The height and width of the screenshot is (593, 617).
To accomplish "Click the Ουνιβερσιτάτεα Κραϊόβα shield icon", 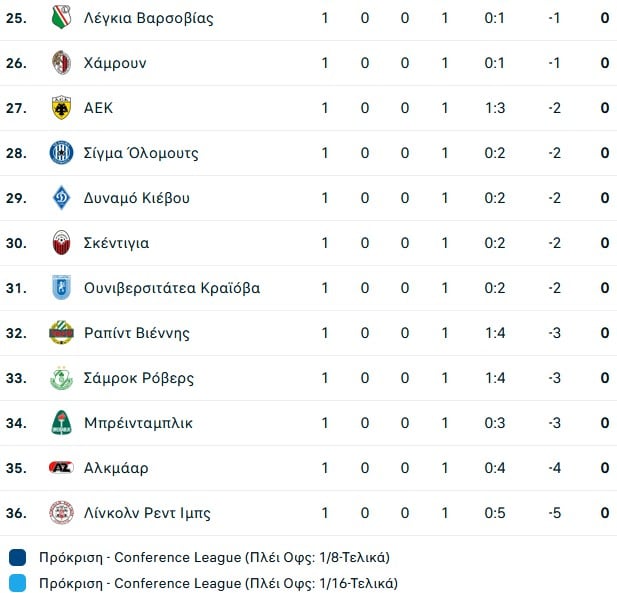I will (x=62, y=288).
